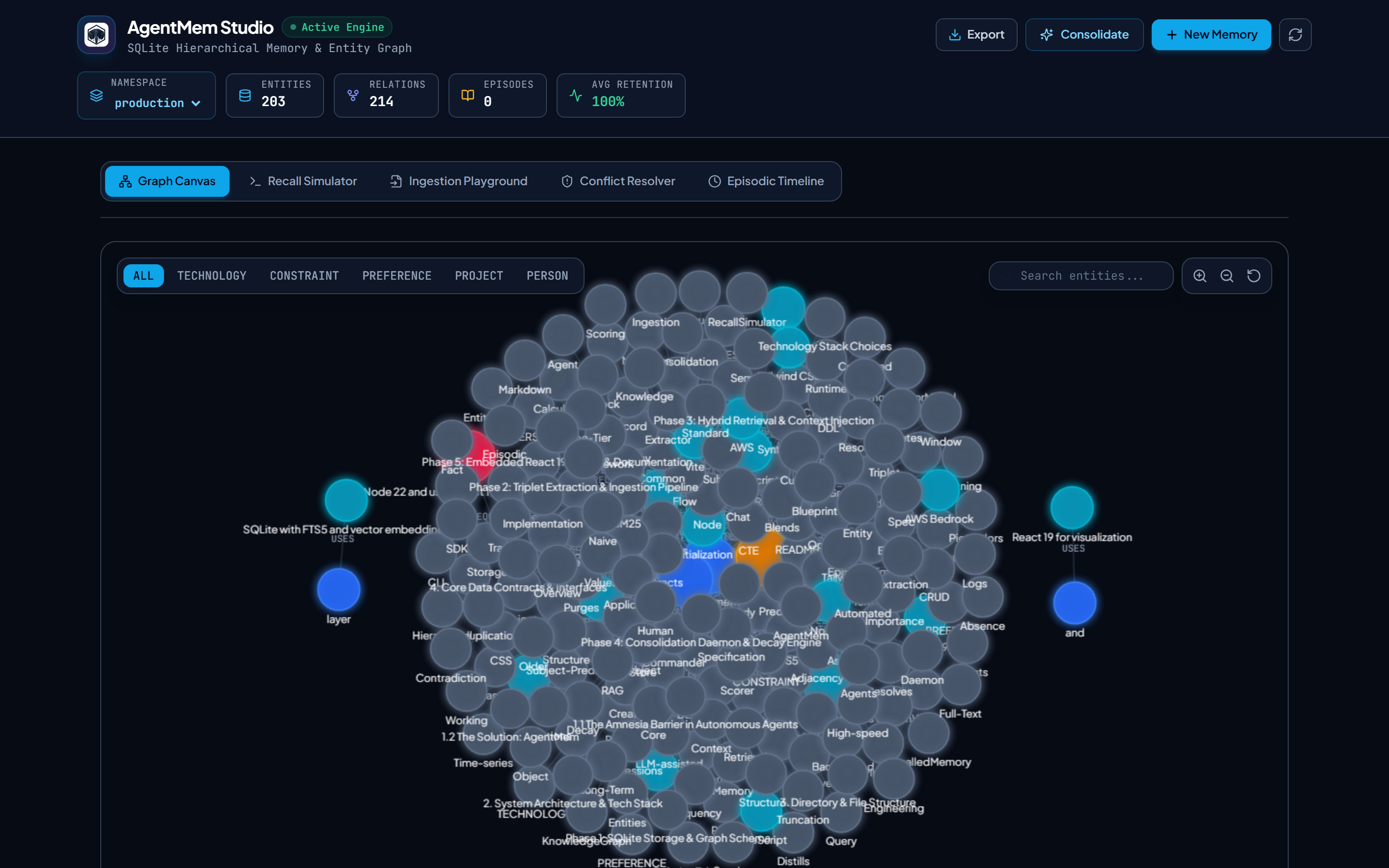This screenshot has width=1389, height=868.
Task: Select the teal 'React 19 for visualization' node
Action: pos(1072,507)
